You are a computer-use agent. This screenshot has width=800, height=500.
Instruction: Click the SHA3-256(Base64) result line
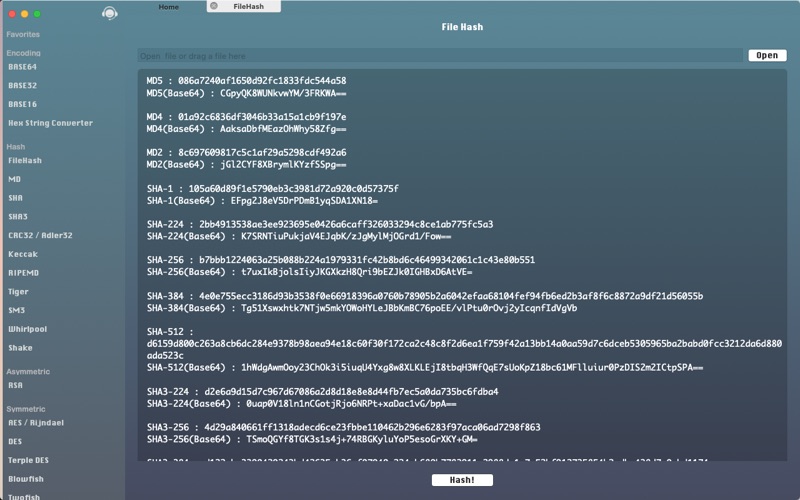point(312,440)
